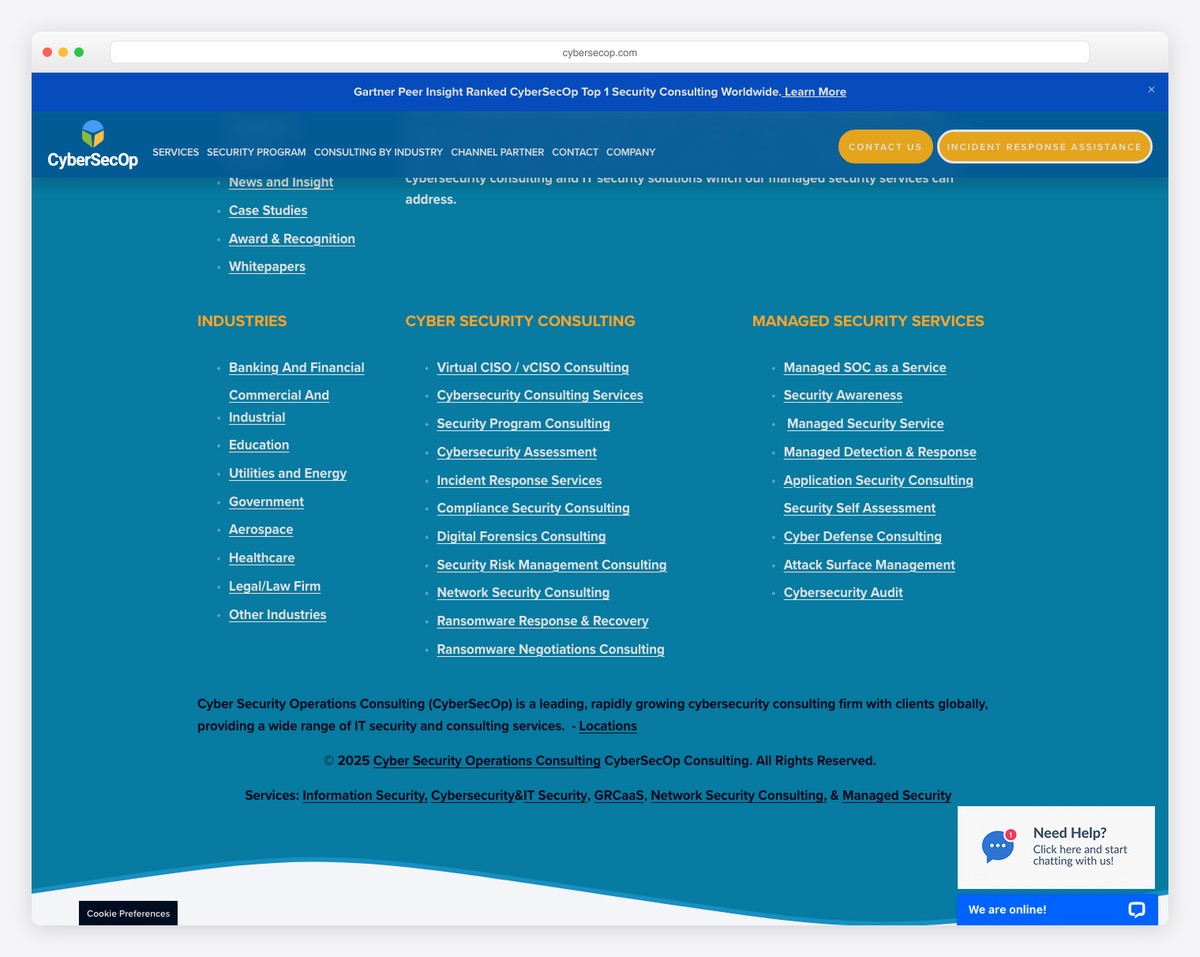Open Cybersecurity&IT Security footer link

coord(510,796)
